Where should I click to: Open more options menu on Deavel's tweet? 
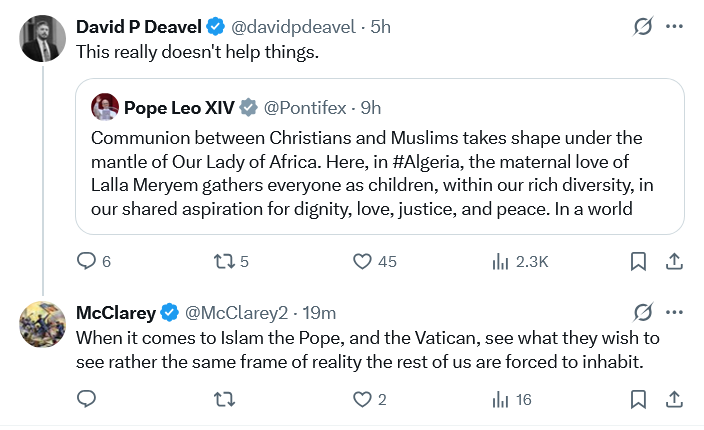pos(677,28)
